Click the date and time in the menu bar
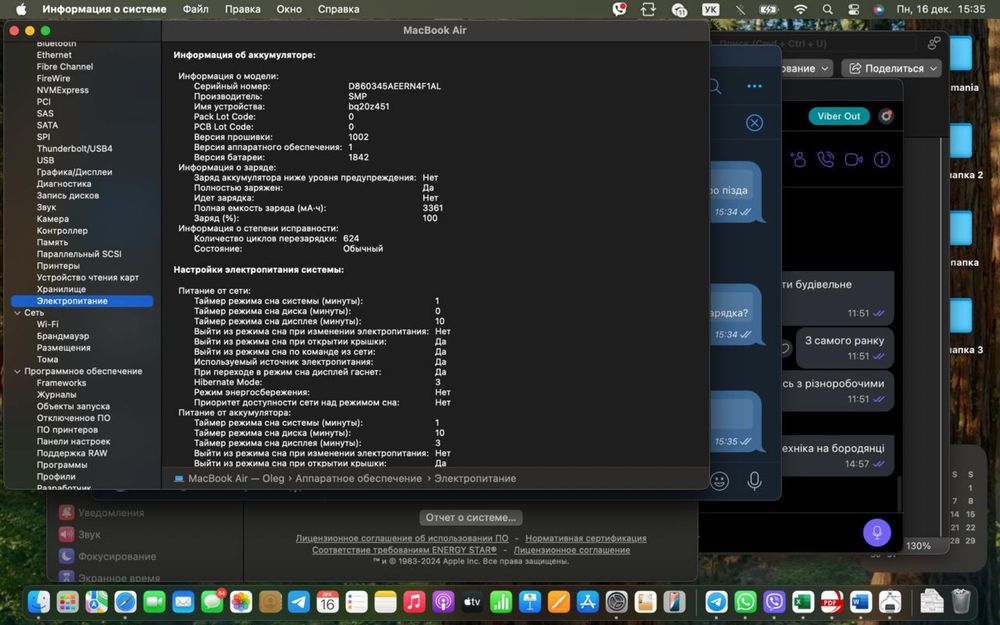Screen dimensions: 1000x625 coord(941,10)
